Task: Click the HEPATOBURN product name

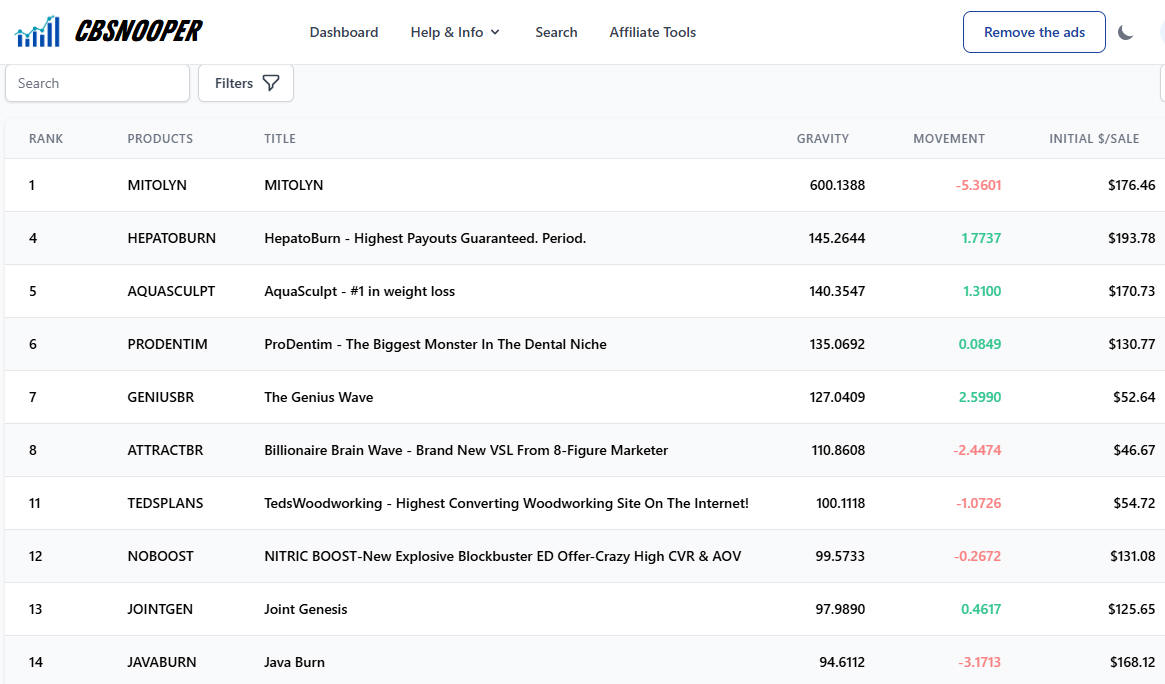Action: coord(172,238)
